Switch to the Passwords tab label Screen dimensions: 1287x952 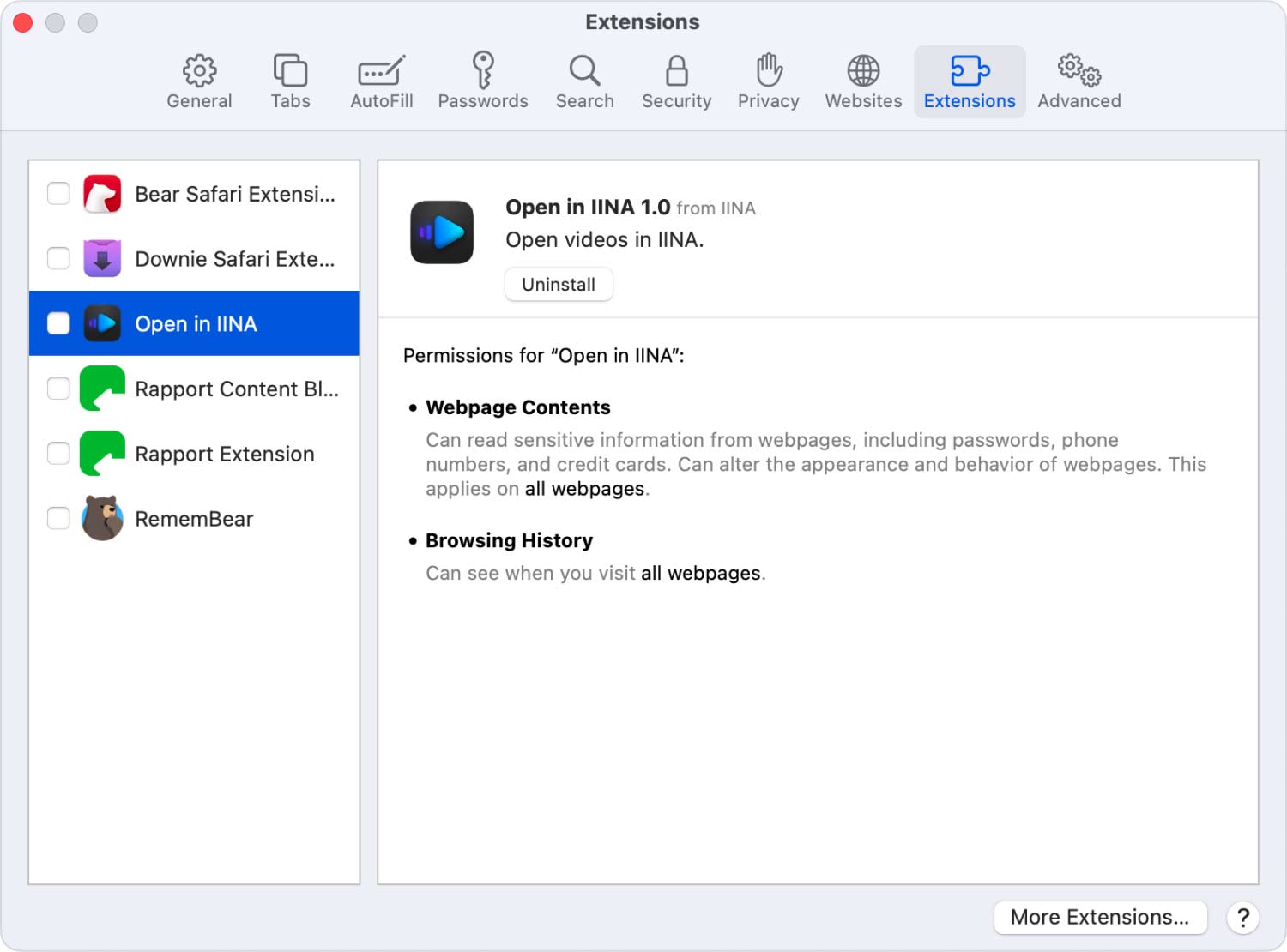coord(483,101)
